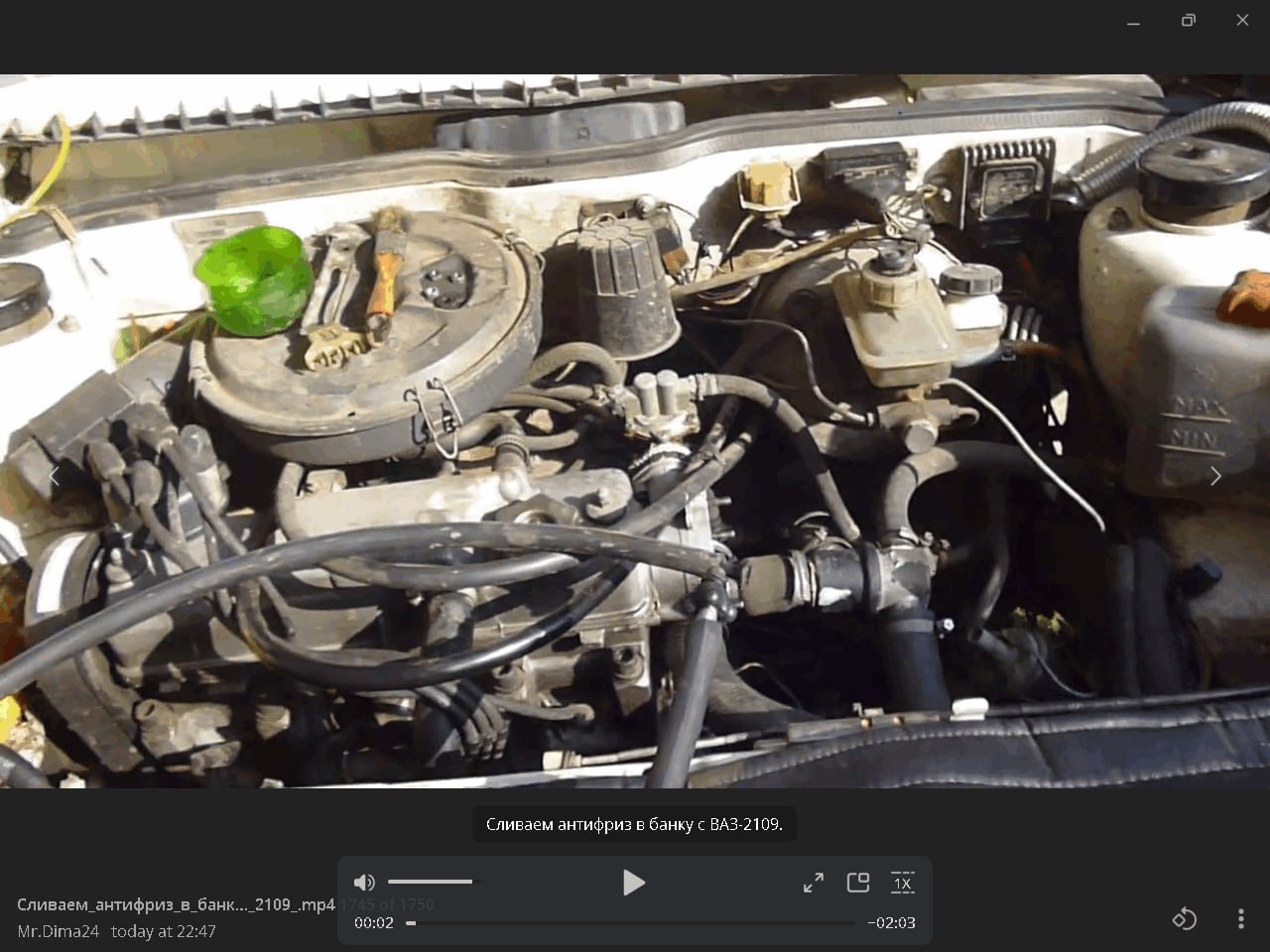The width and height of the screenshot is (1270, 952).
Task: Seek along the video progress bar
Action: pyautogui.click(x=631, y=923)
